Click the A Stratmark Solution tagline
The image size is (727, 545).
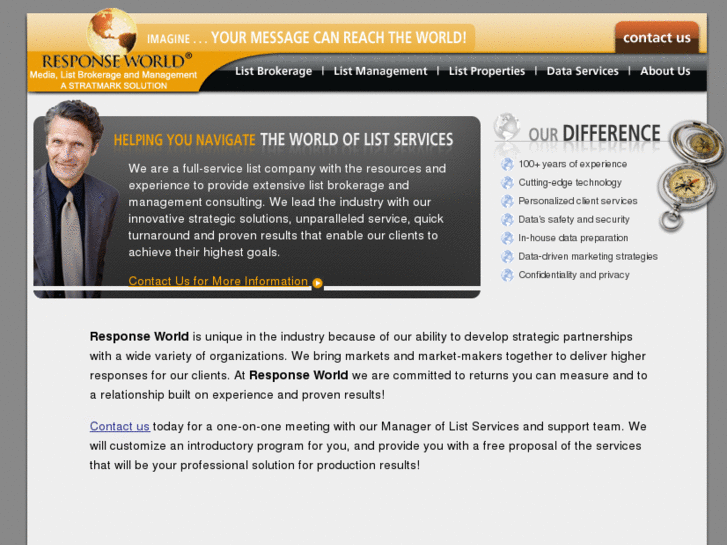click(x=114, y=86)
